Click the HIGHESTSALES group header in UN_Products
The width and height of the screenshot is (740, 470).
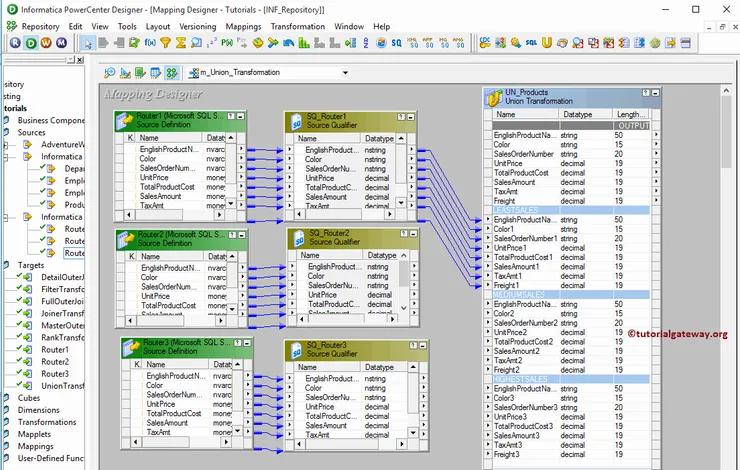pos(571,379)
